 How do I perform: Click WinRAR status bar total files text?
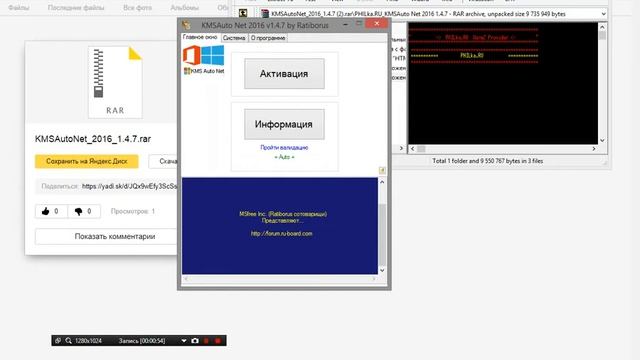pos(487,161)
